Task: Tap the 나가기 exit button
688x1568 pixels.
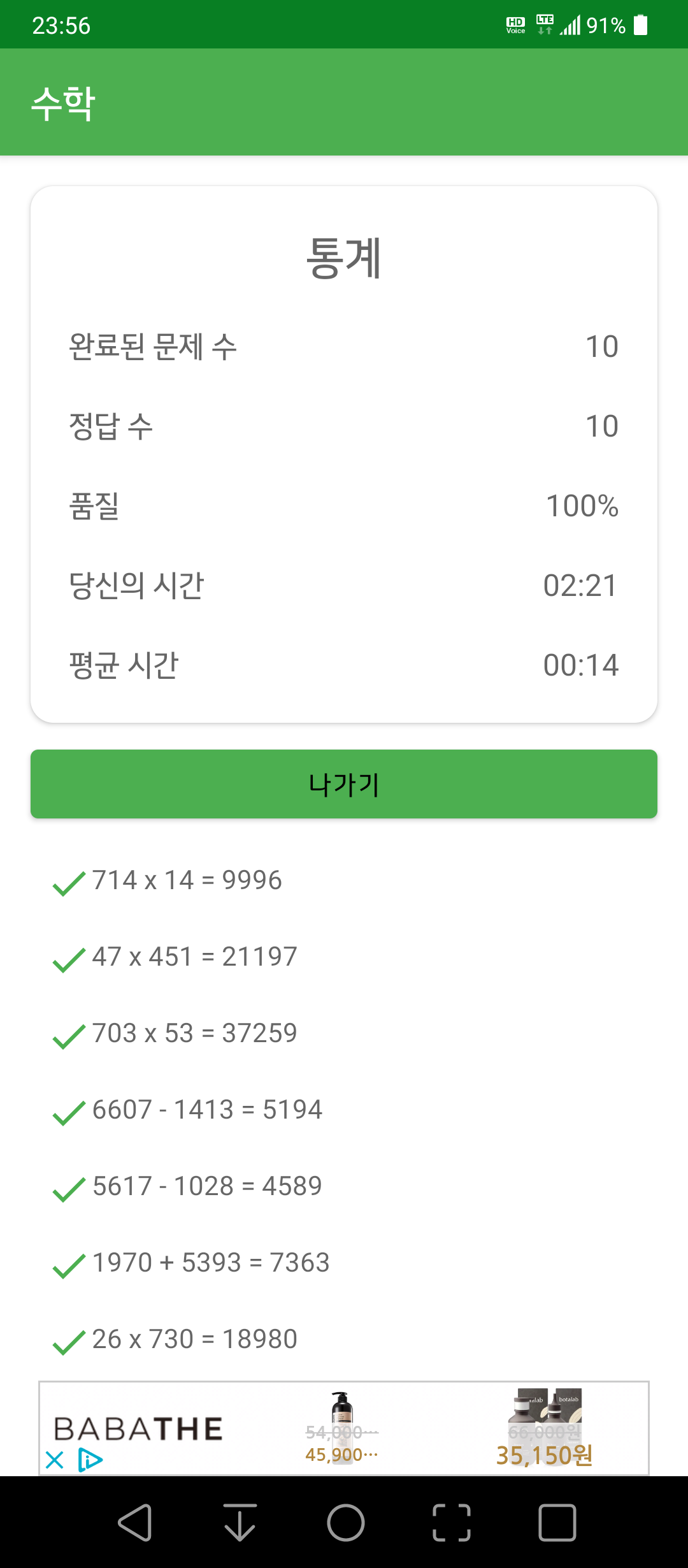Action: [344, 784]
